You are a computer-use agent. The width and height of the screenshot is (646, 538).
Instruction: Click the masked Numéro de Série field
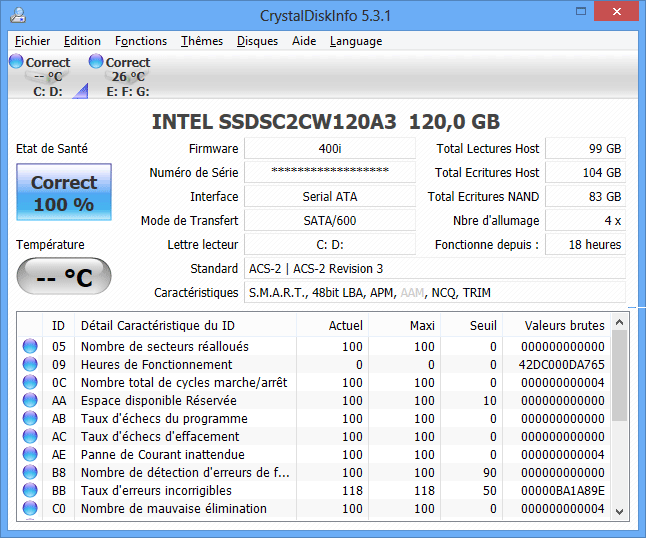point(330,172)
